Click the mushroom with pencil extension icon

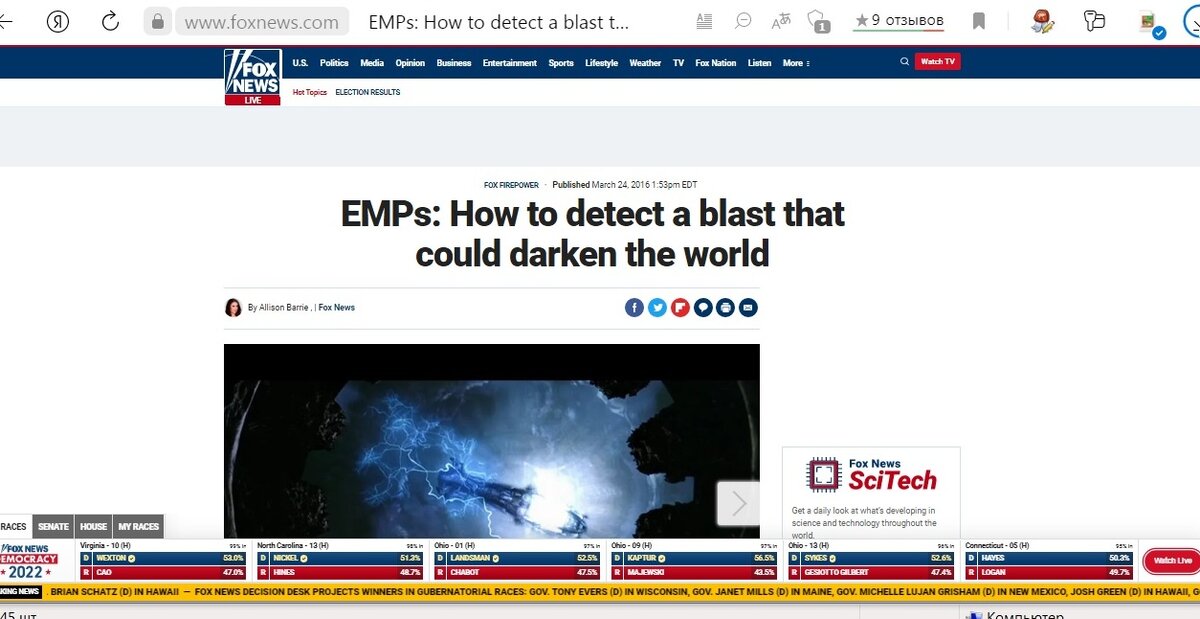pos(1043,21)
